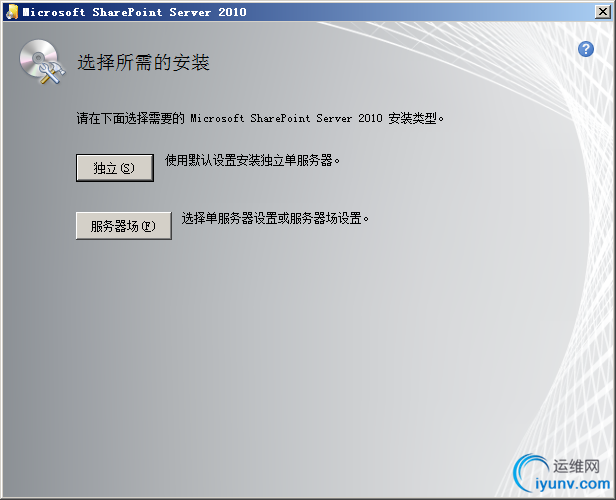Screen dimensions: 616x500
Task: Choose the 服务器场(F) server farm button
Action: pyautogui.click(x=124, y=226)
